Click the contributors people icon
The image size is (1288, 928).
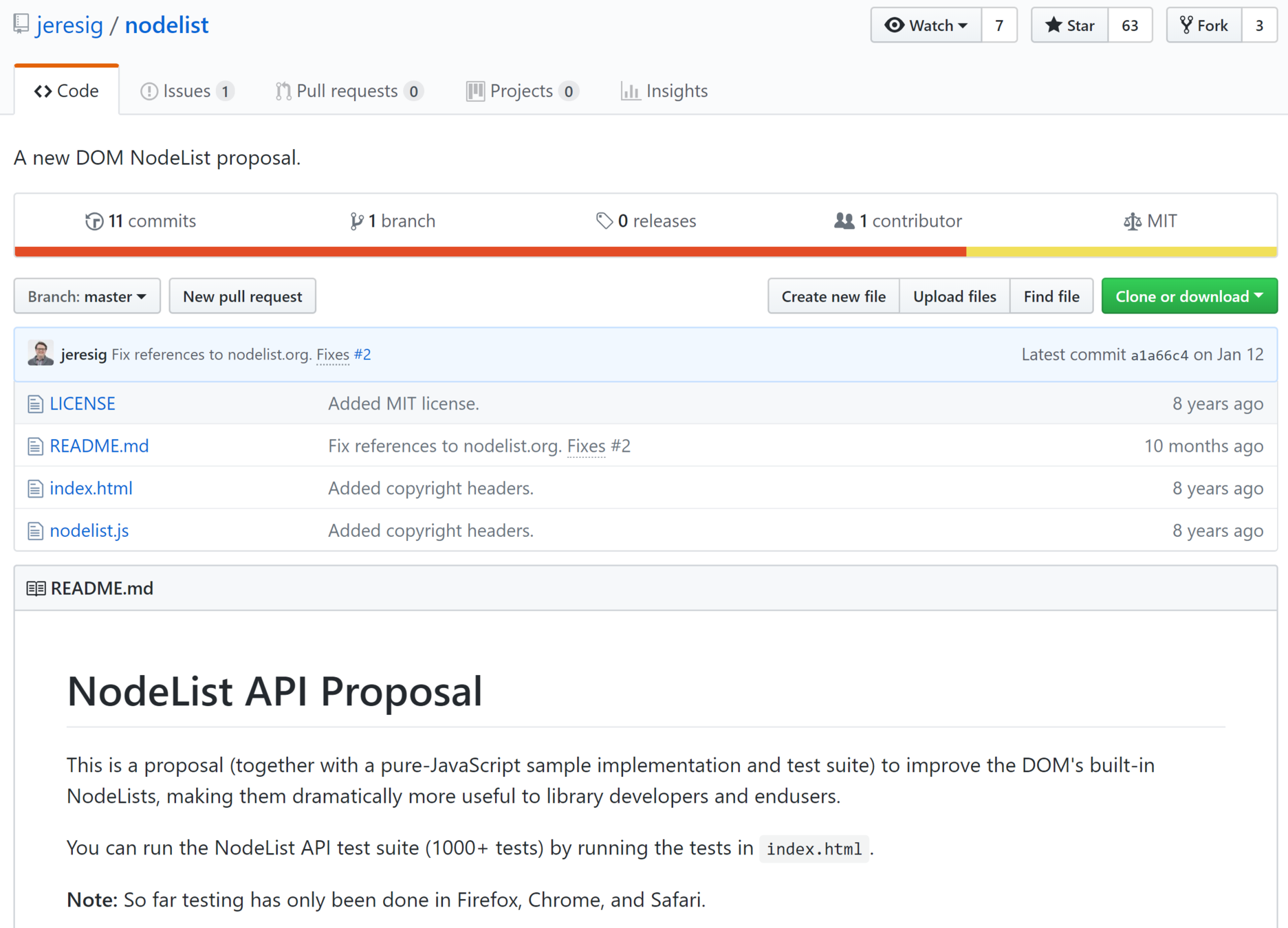coord(844,221)
